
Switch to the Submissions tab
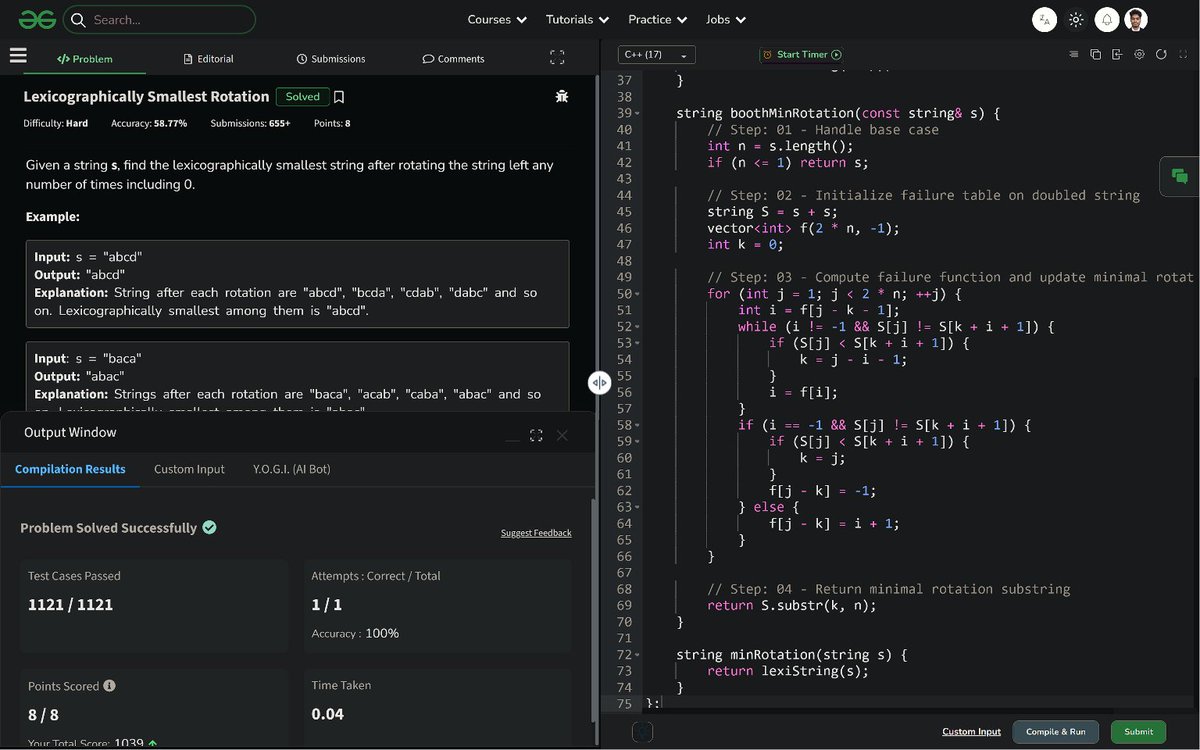click(331, 58)
